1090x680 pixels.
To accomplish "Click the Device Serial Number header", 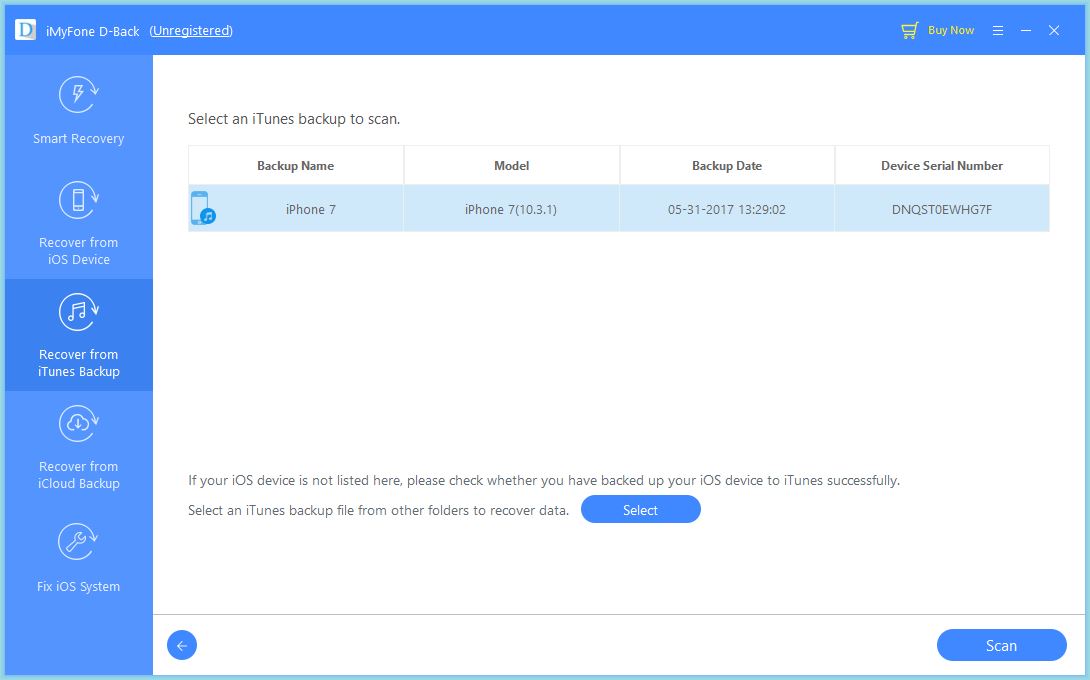I will (x=941, y=165).
